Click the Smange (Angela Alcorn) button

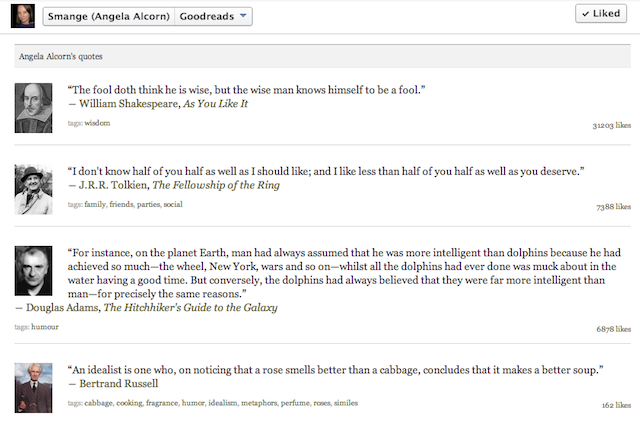pos(109,16)
